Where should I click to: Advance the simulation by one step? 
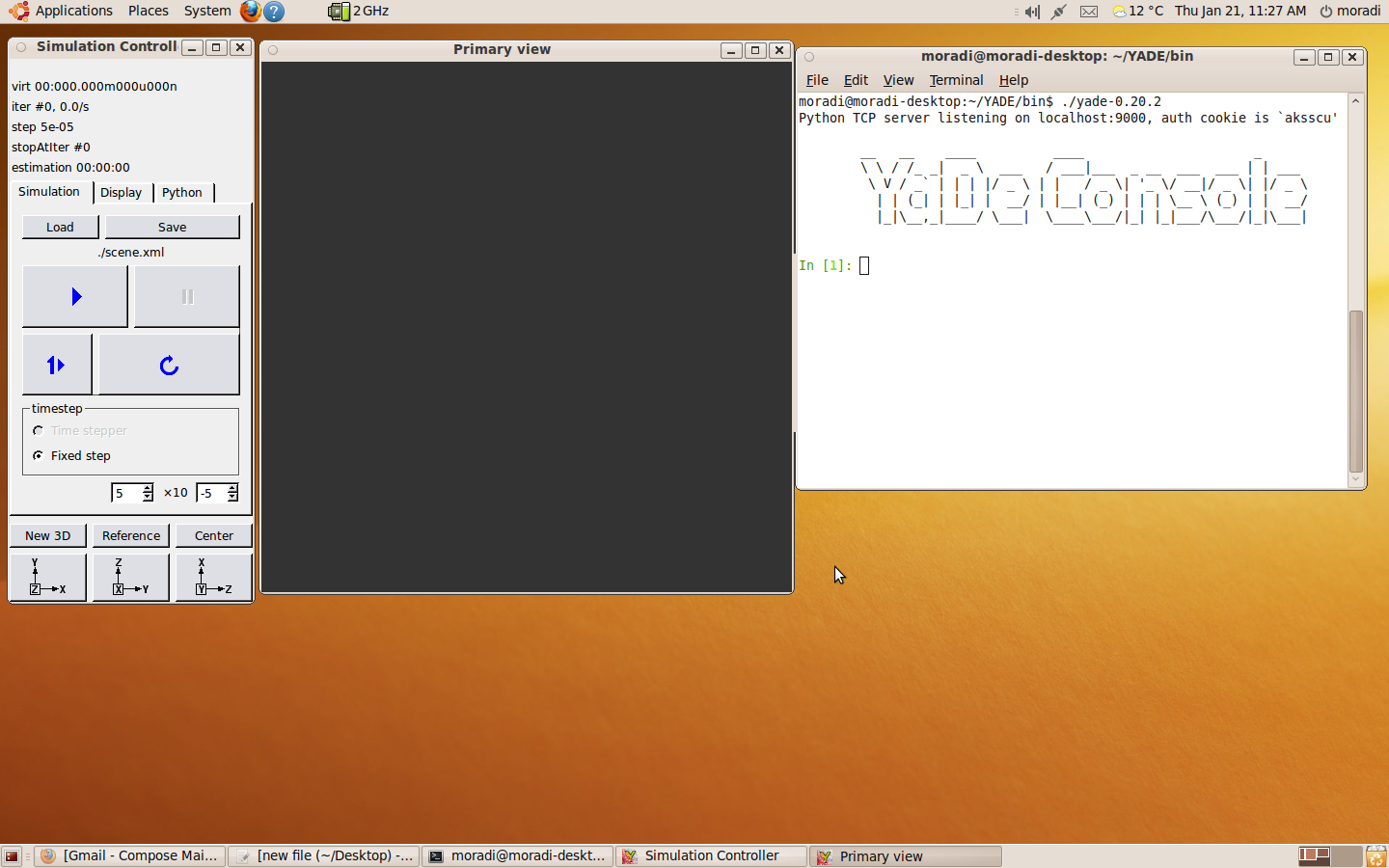(x=57, y=365)
